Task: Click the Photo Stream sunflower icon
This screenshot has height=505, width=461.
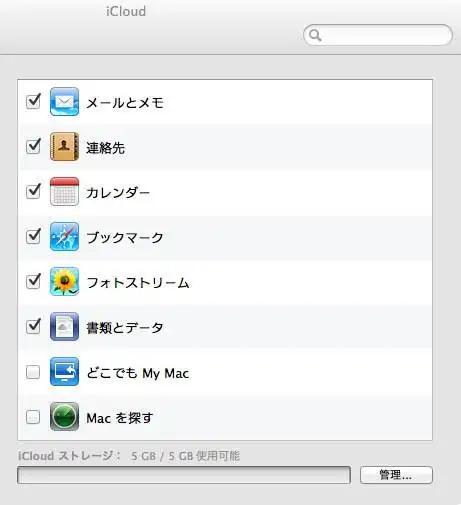Action: (x=64, y=281)
